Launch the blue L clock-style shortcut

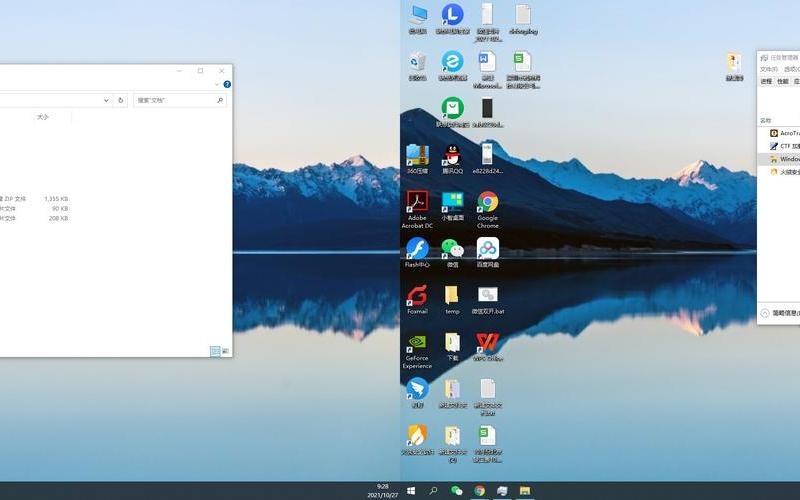coord(453,19)
